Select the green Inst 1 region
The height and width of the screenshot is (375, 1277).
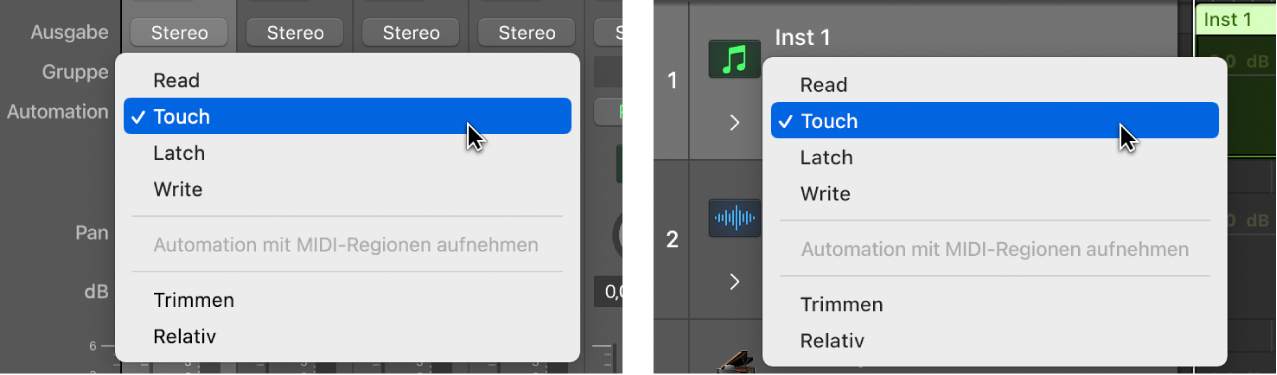pos(1236,19)
